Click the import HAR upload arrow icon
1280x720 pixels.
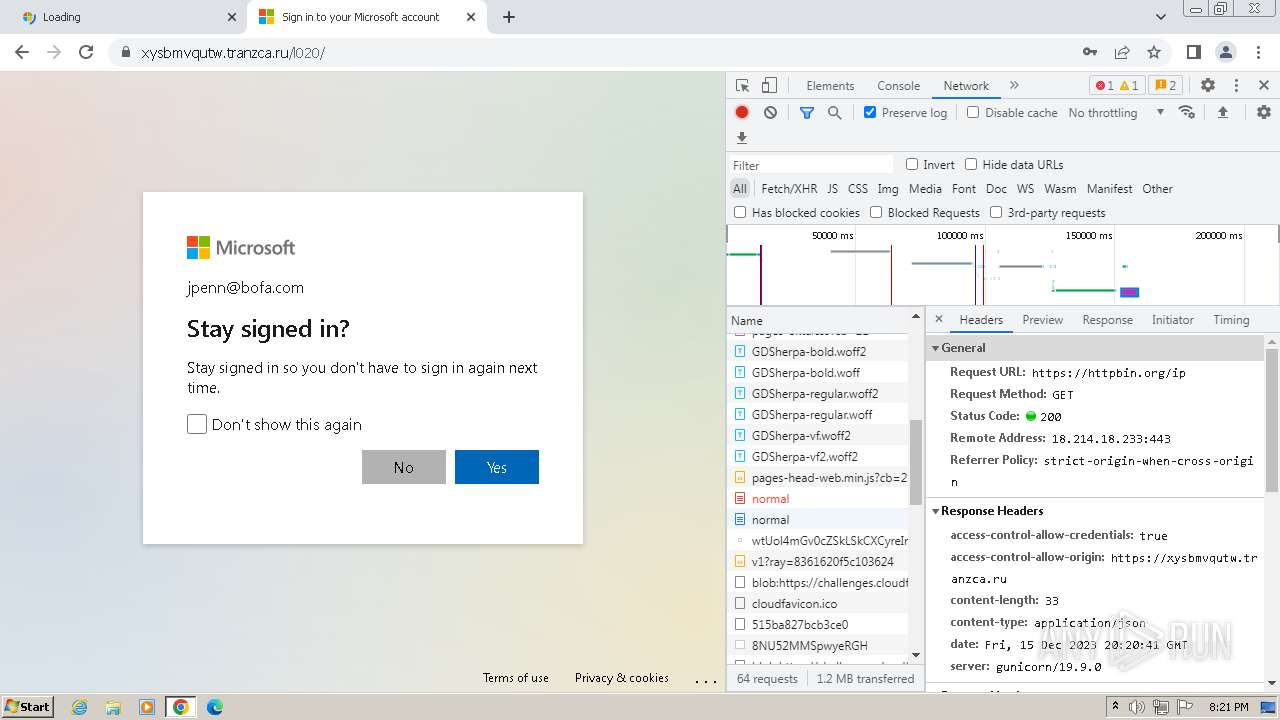point(1223,112)
